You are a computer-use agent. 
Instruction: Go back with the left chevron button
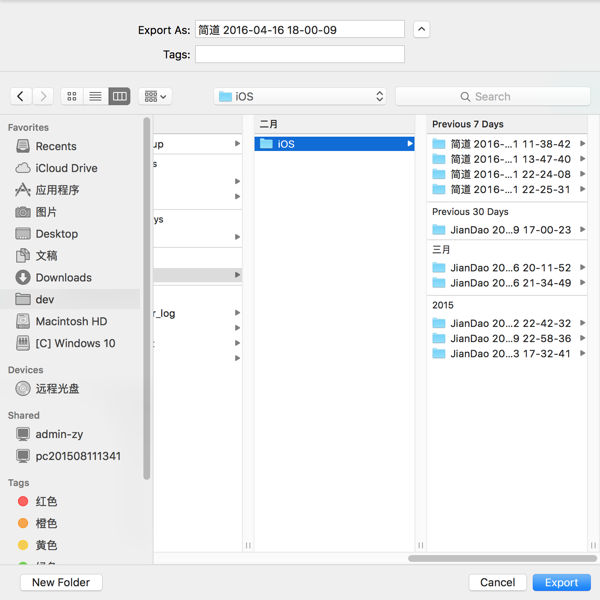coord(21,96)
